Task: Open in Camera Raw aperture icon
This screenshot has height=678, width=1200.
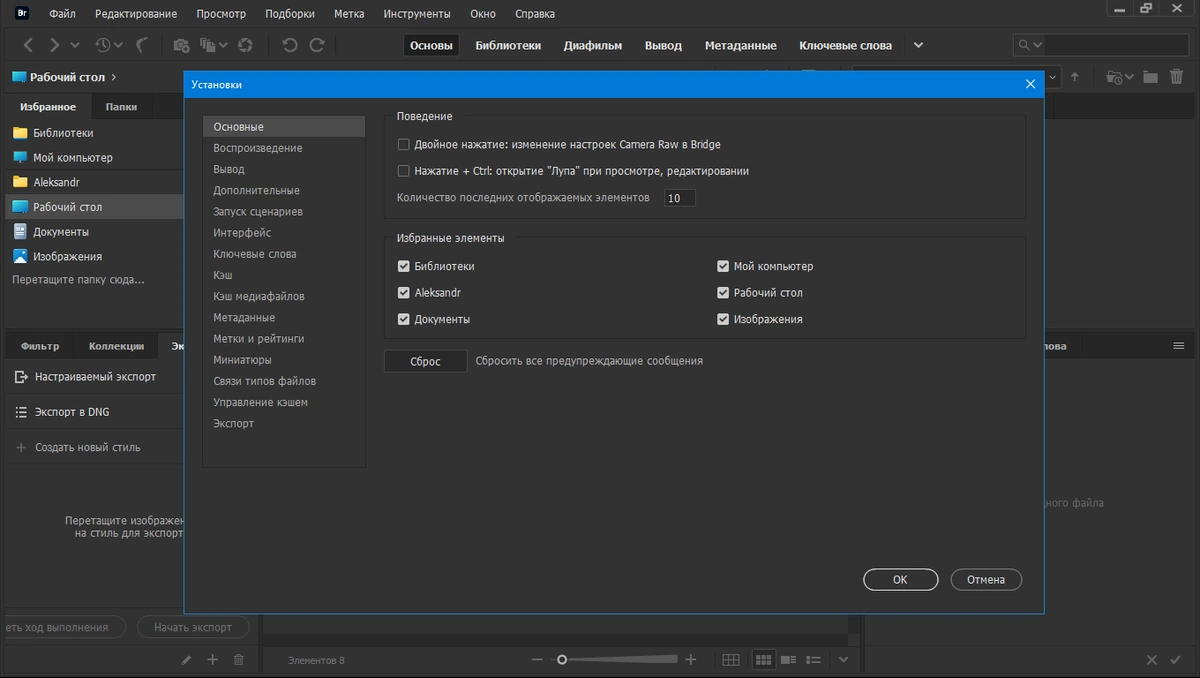Action: click(245, 45)
